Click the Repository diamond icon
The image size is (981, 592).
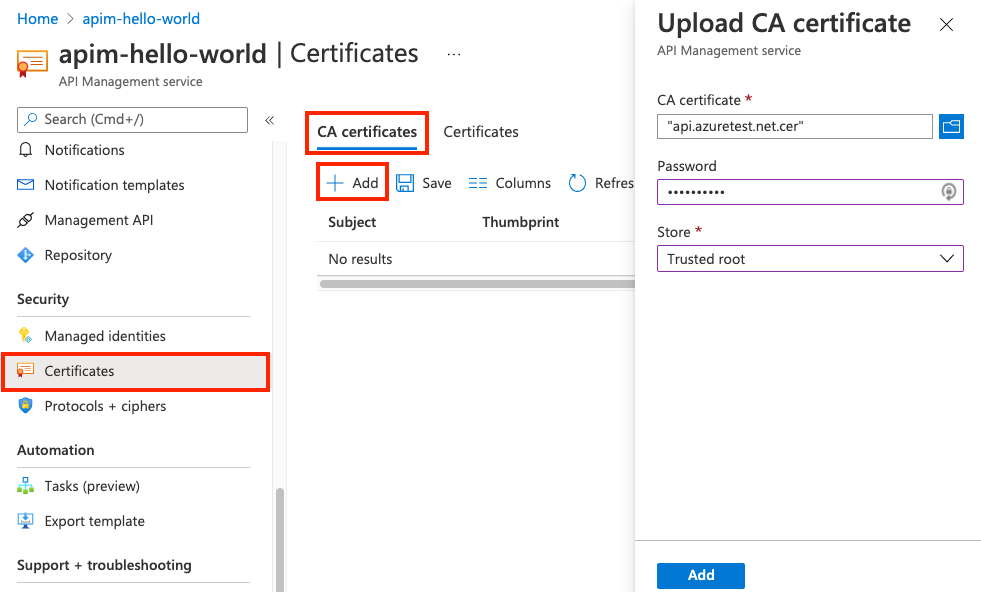click(x=26, y=255)
